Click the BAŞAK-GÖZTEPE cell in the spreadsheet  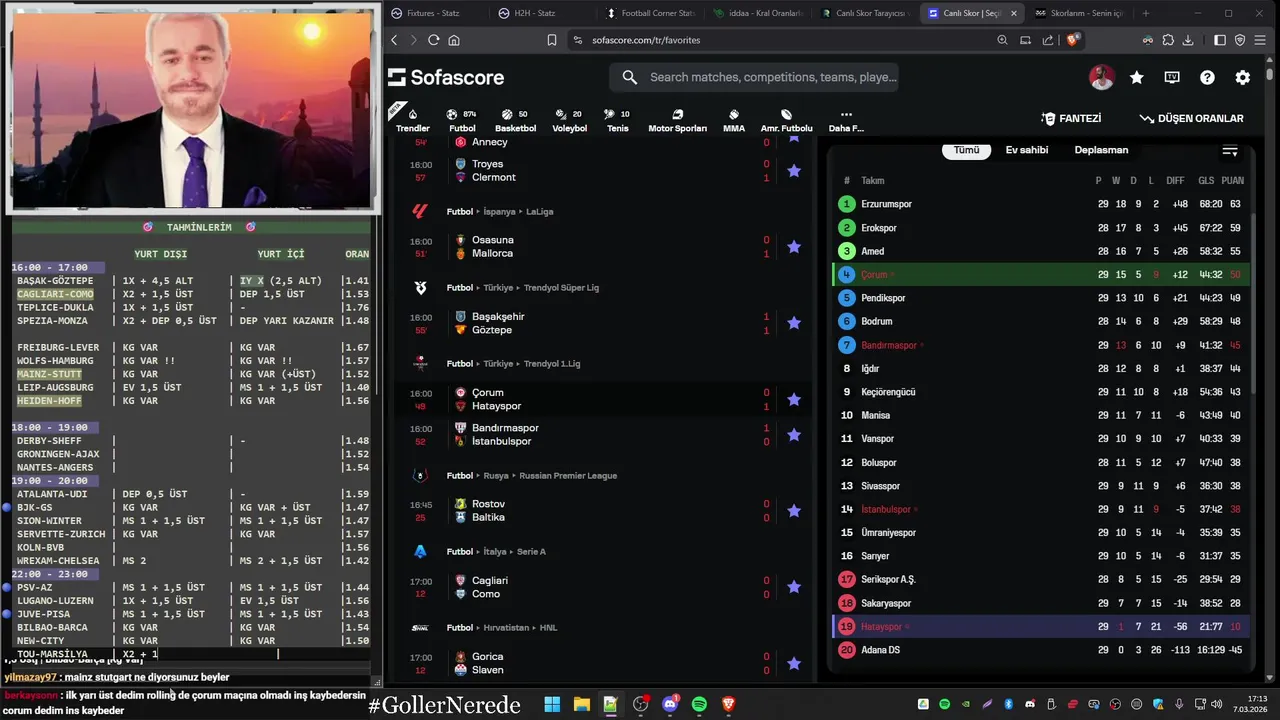coord(55,281)
